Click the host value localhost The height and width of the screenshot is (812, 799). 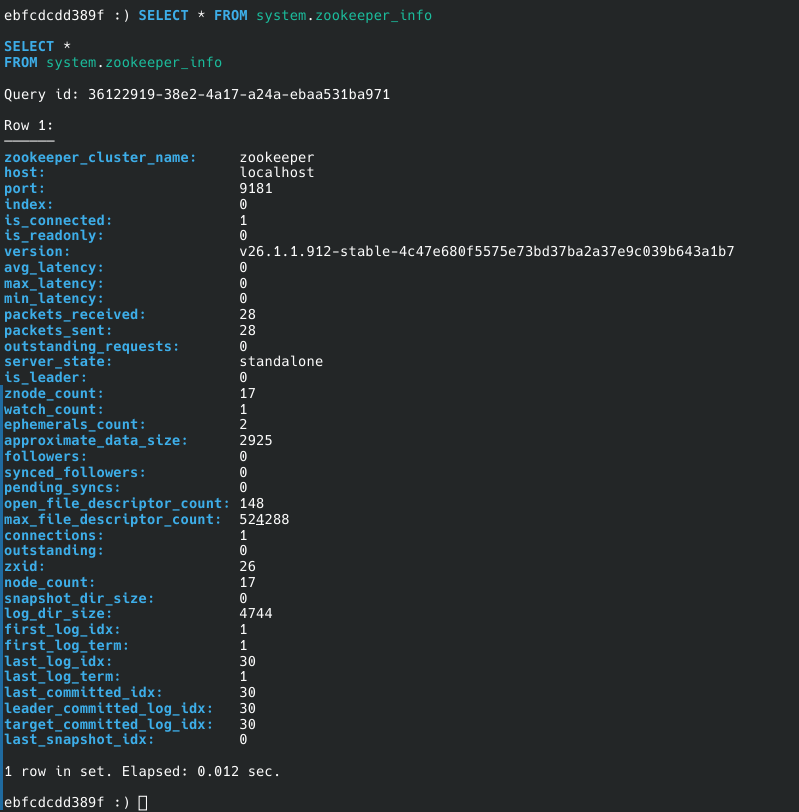277,173
